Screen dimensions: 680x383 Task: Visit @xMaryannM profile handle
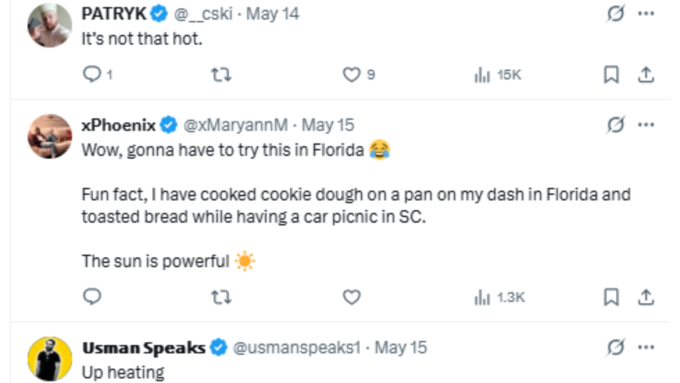pos(235,125)
